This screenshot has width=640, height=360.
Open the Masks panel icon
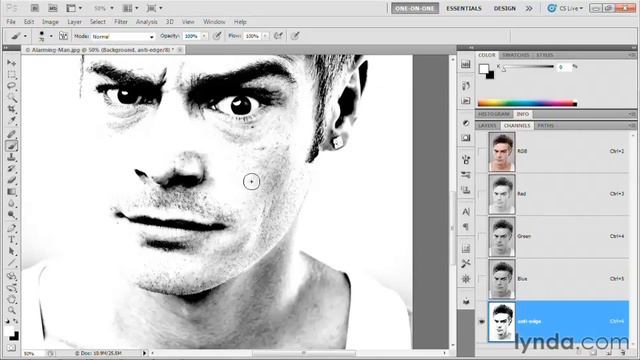[466, 138]
